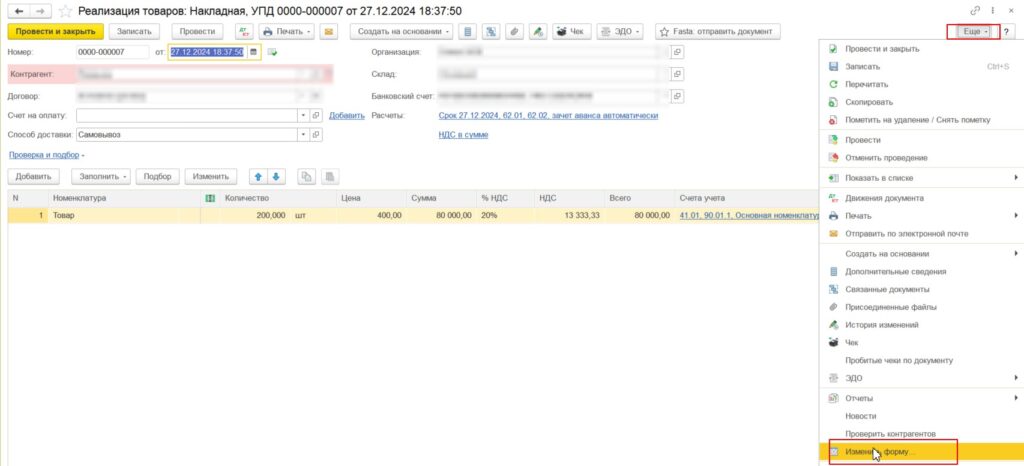Viewport: 1024px width, 466px height.
Task: Click the Чек toolbar button
Action: tap(571, 31)
